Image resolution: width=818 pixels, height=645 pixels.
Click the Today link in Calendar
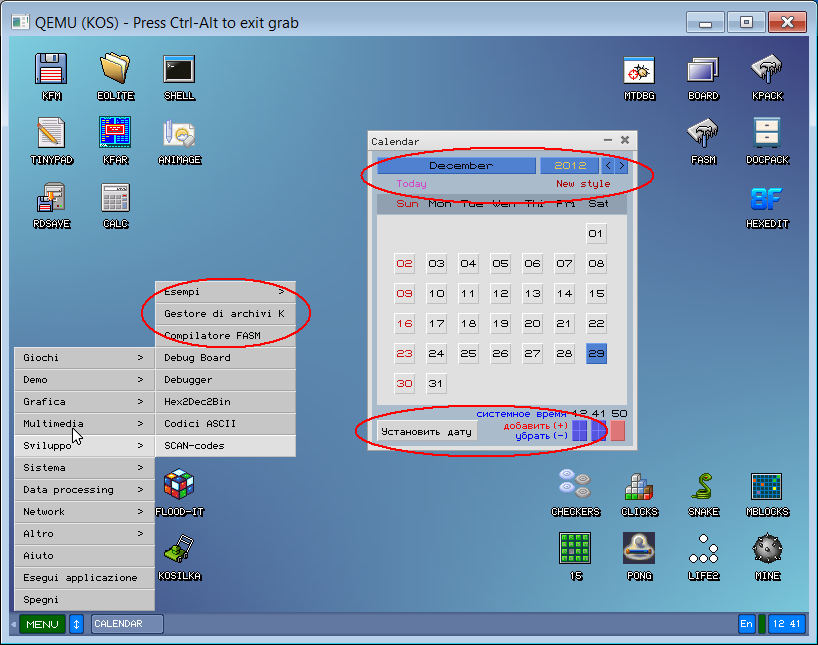coord(411,184)
